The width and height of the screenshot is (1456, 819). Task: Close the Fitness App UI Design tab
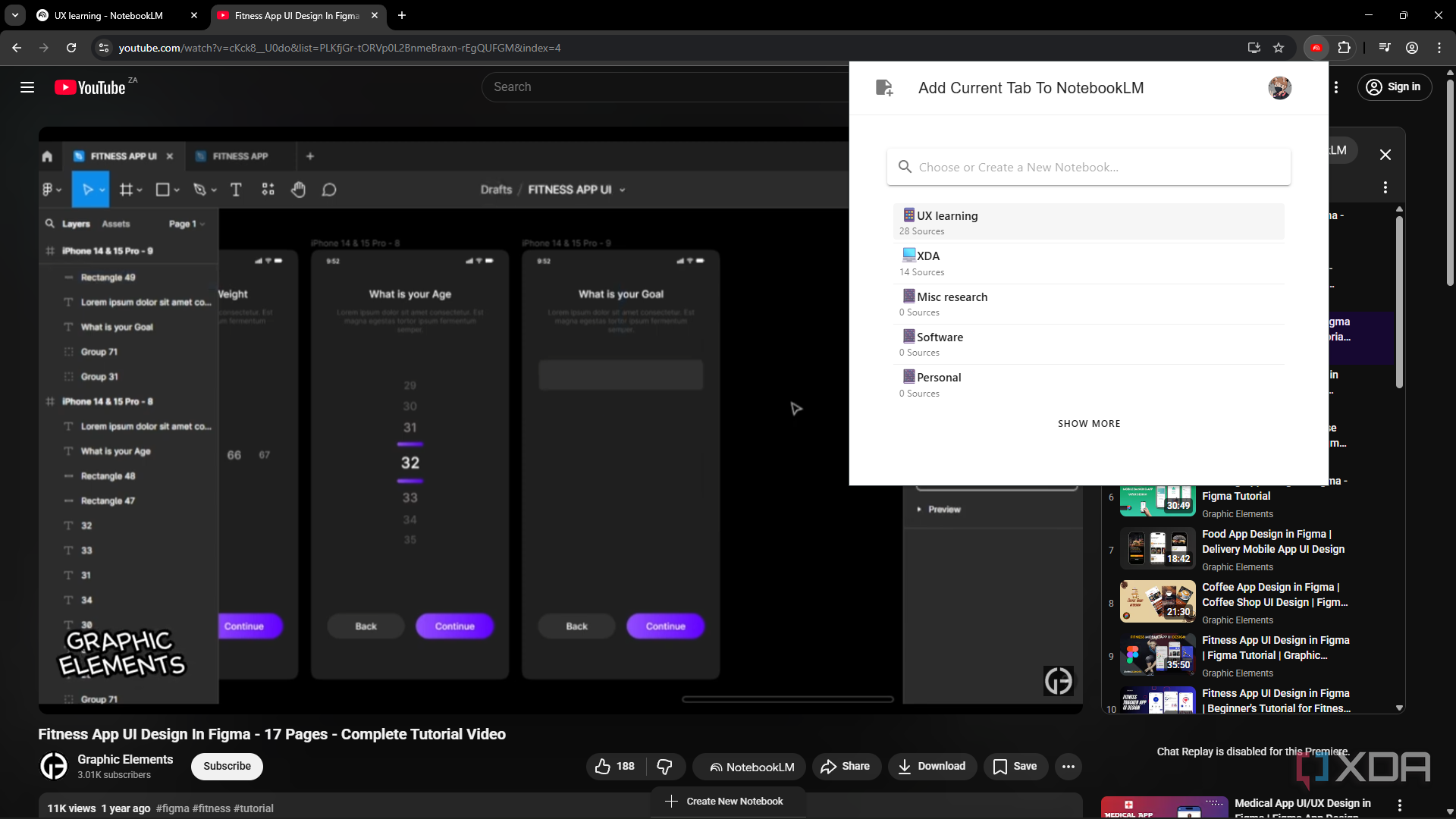click(375, 15)
